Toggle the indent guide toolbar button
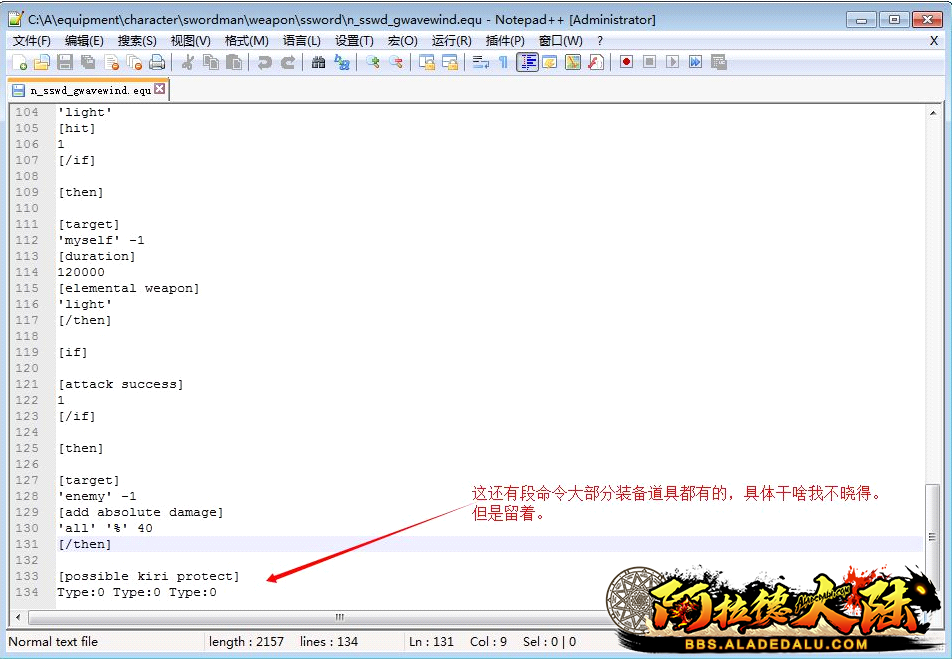This screenshot has height=659, width=952. (x=527, y=63)
